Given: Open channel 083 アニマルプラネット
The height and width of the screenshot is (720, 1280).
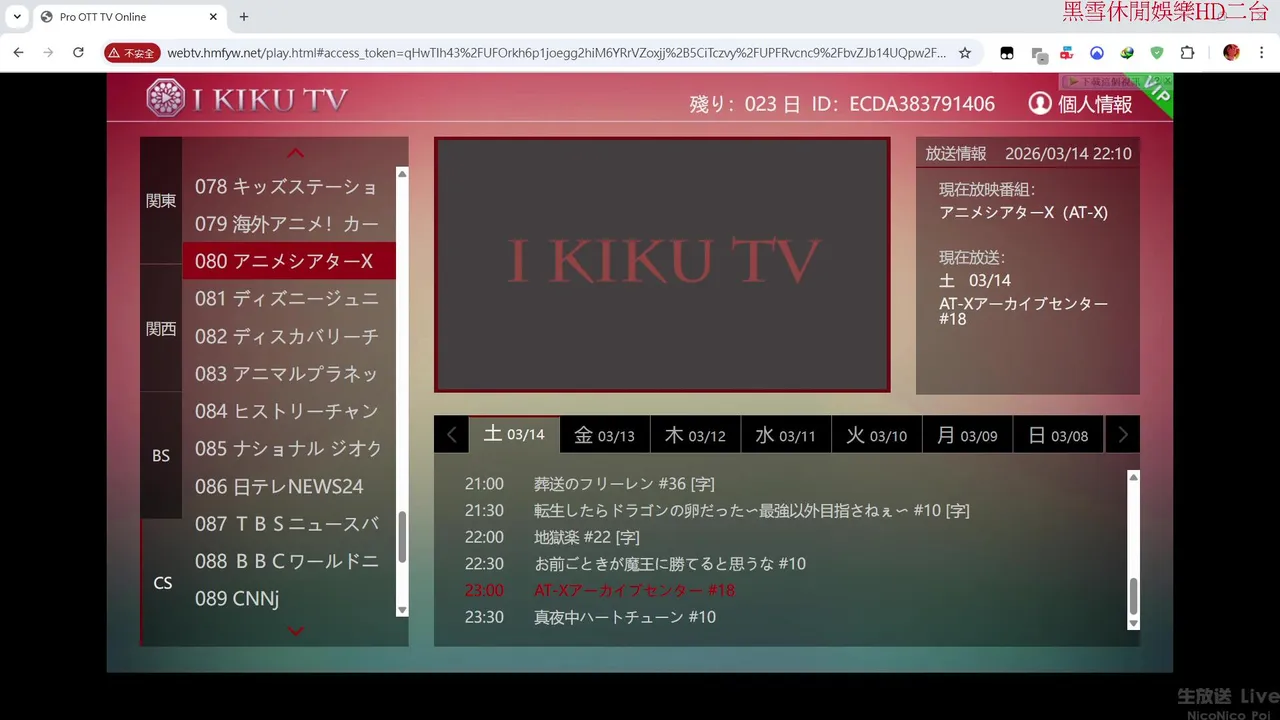Looking at the screenshot, I should [289, 373].
